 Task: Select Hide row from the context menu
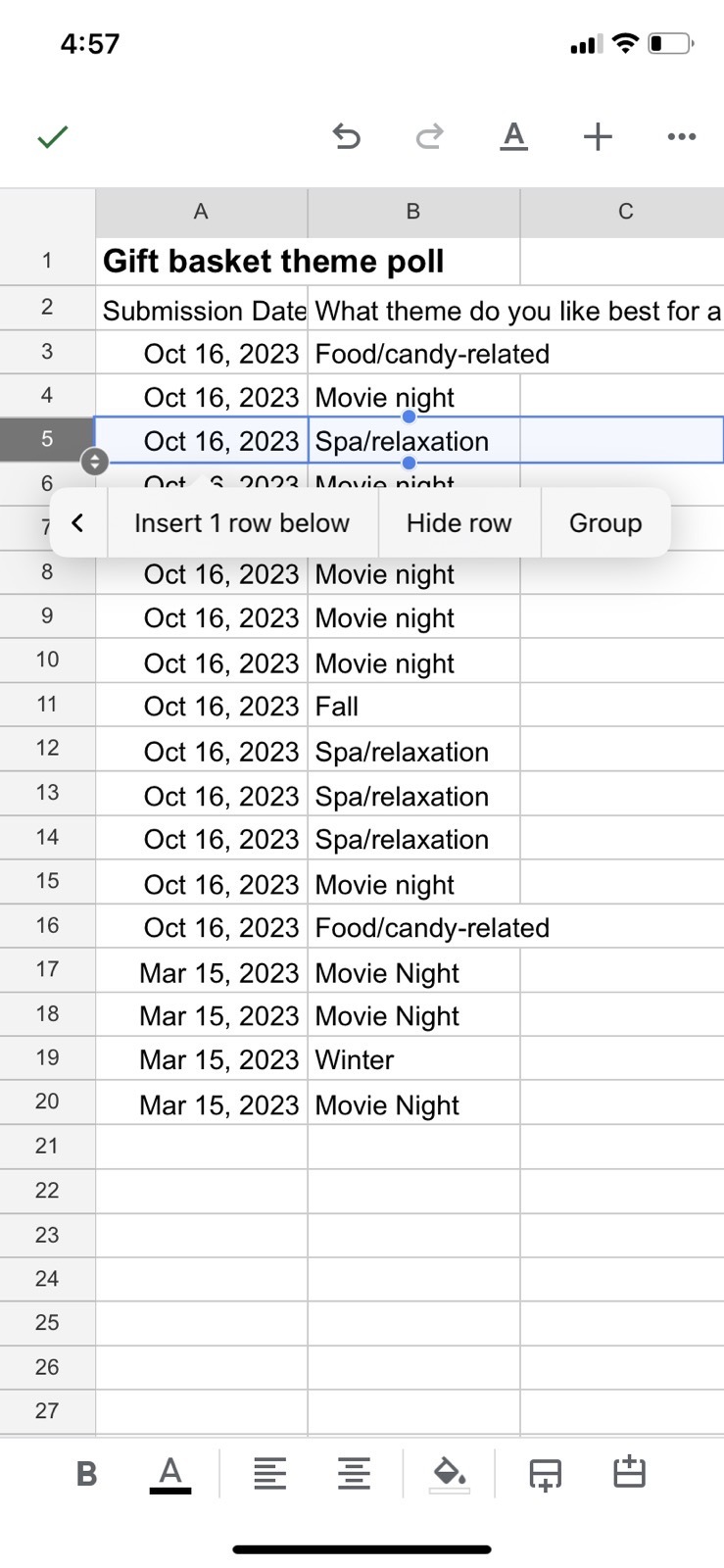[x=459, y=523]
